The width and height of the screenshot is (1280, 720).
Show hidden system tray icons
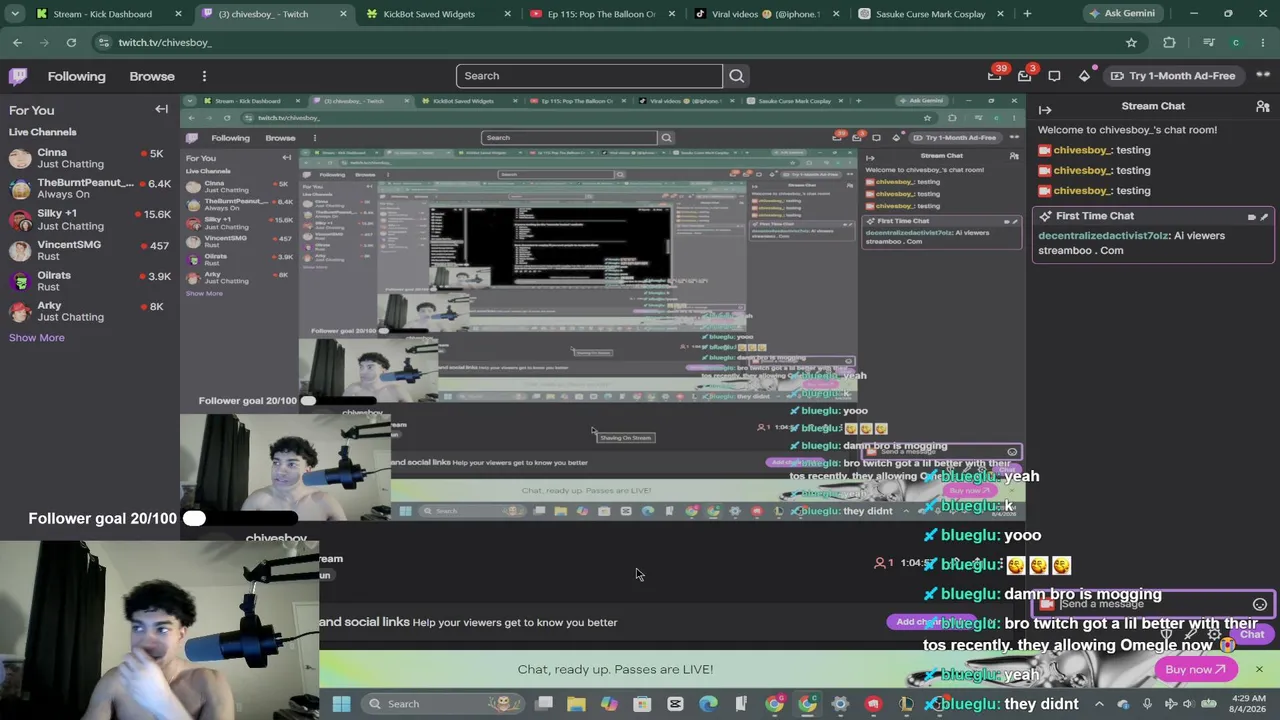click(x=1099, y=704)
